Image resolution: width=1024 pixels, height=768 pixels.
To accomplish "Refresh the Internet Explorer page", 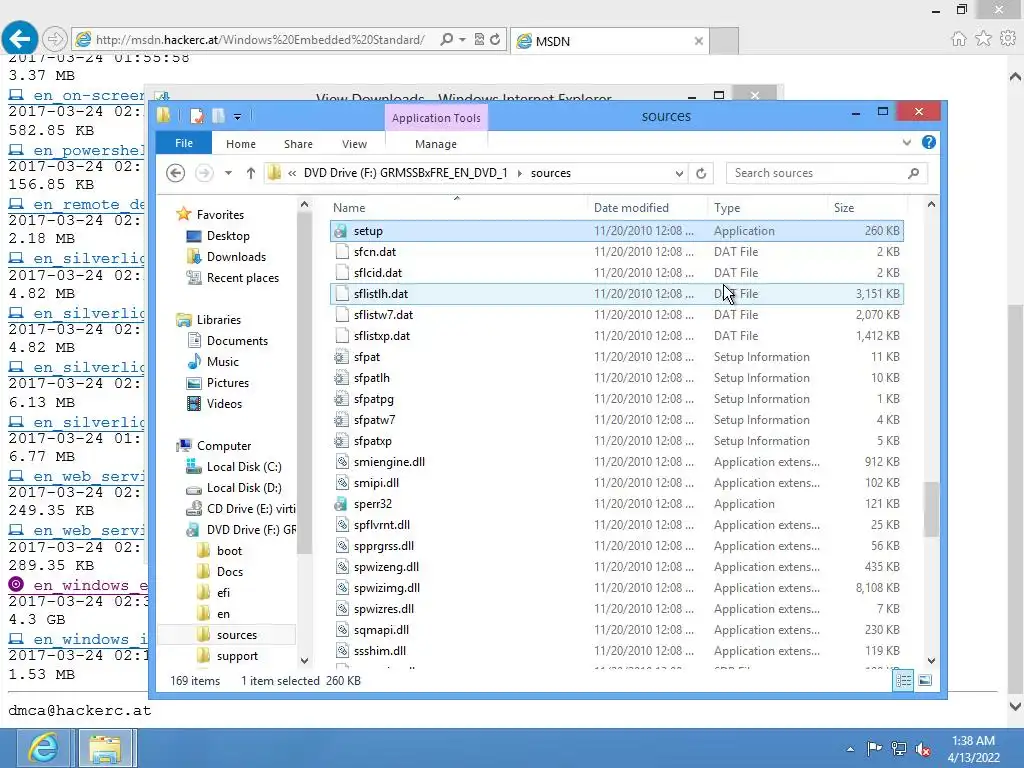I will click(x=495, y=40).
